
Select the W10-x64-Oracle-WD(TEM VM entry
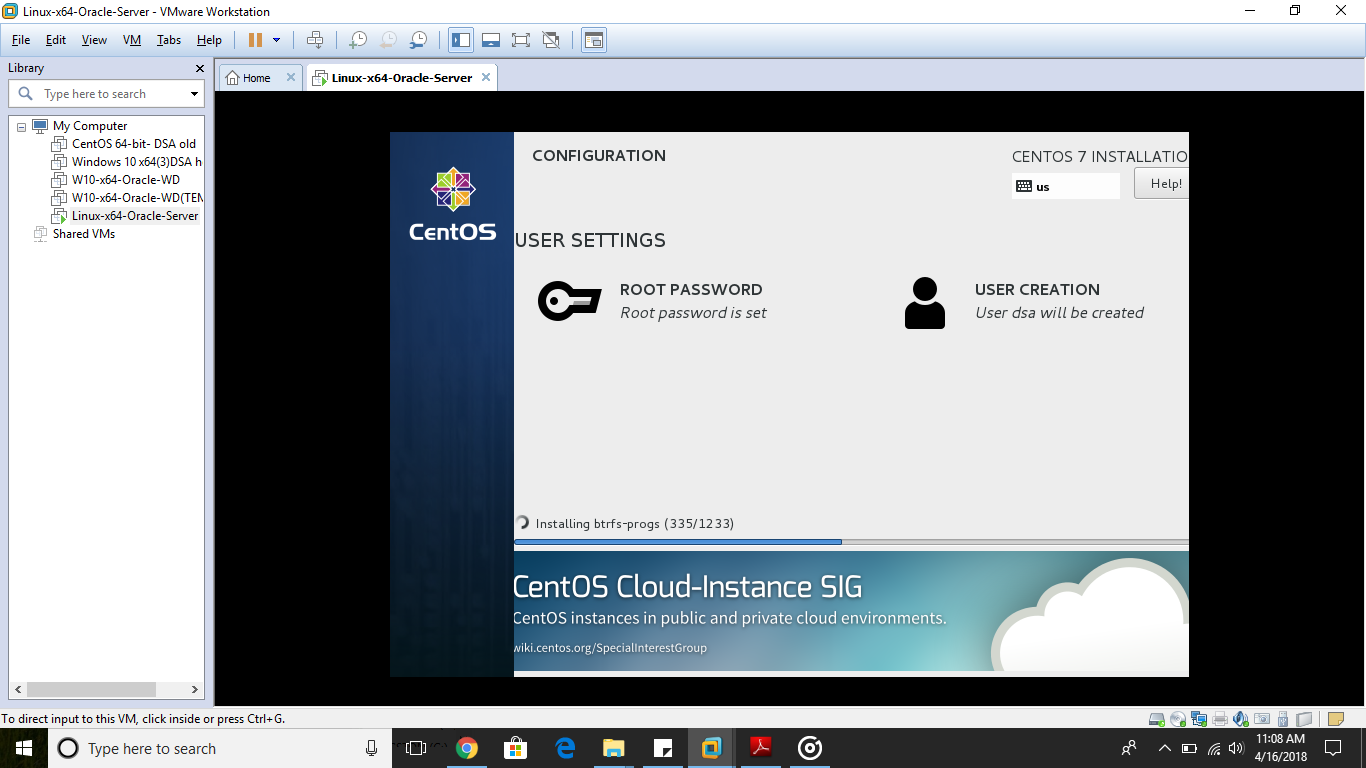click(127, 198)
